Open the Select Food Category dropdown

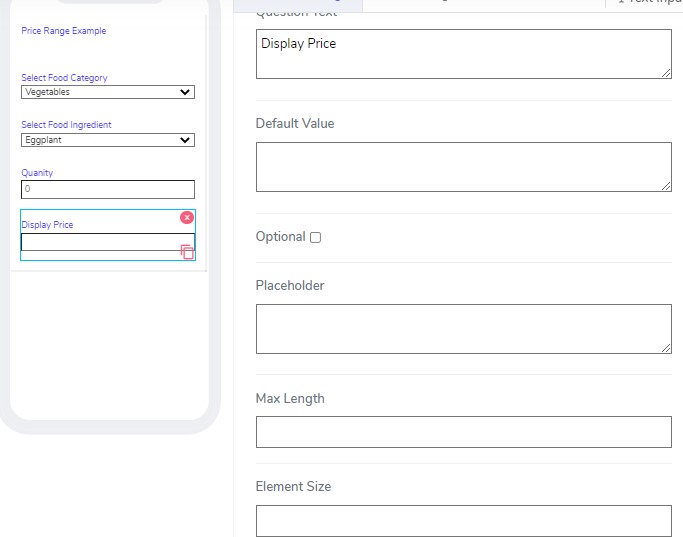[107, 92]
